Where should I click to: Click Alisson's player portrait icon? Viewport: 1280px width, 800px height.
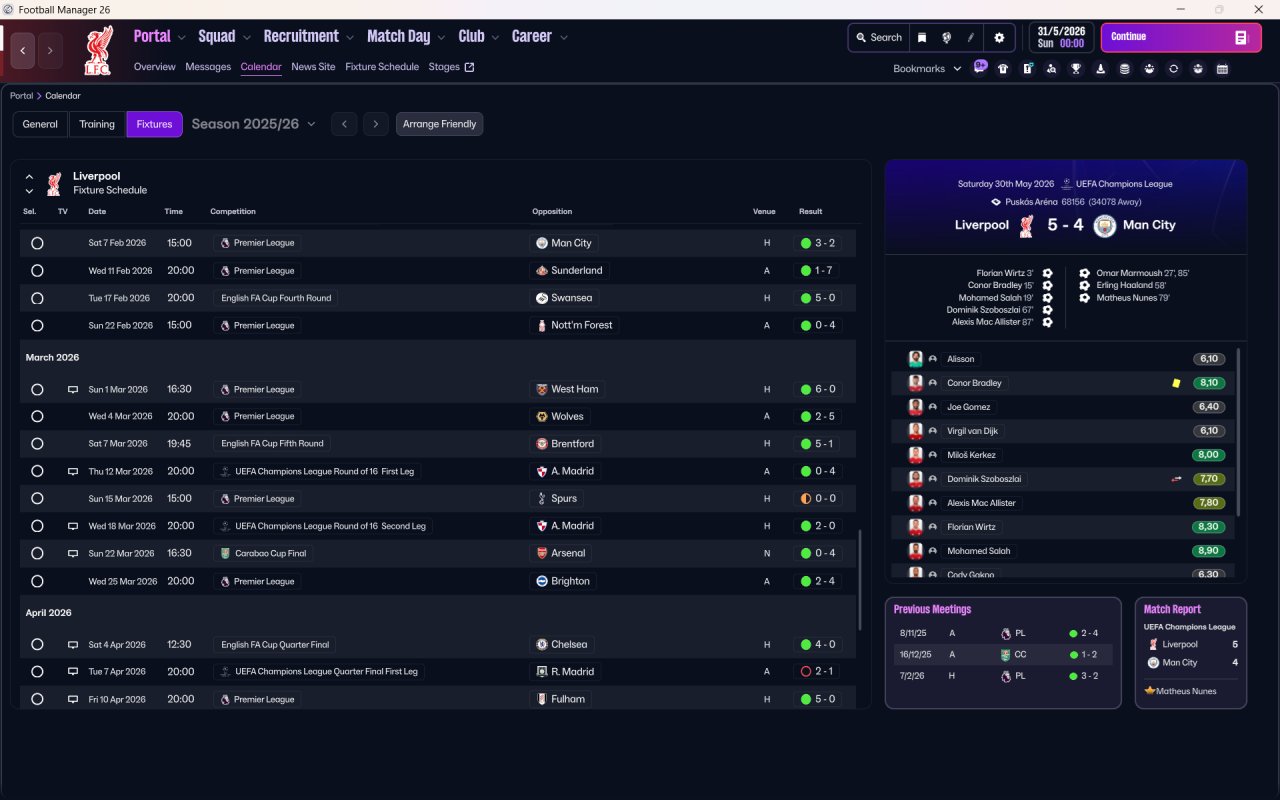(x=915, y=359)
